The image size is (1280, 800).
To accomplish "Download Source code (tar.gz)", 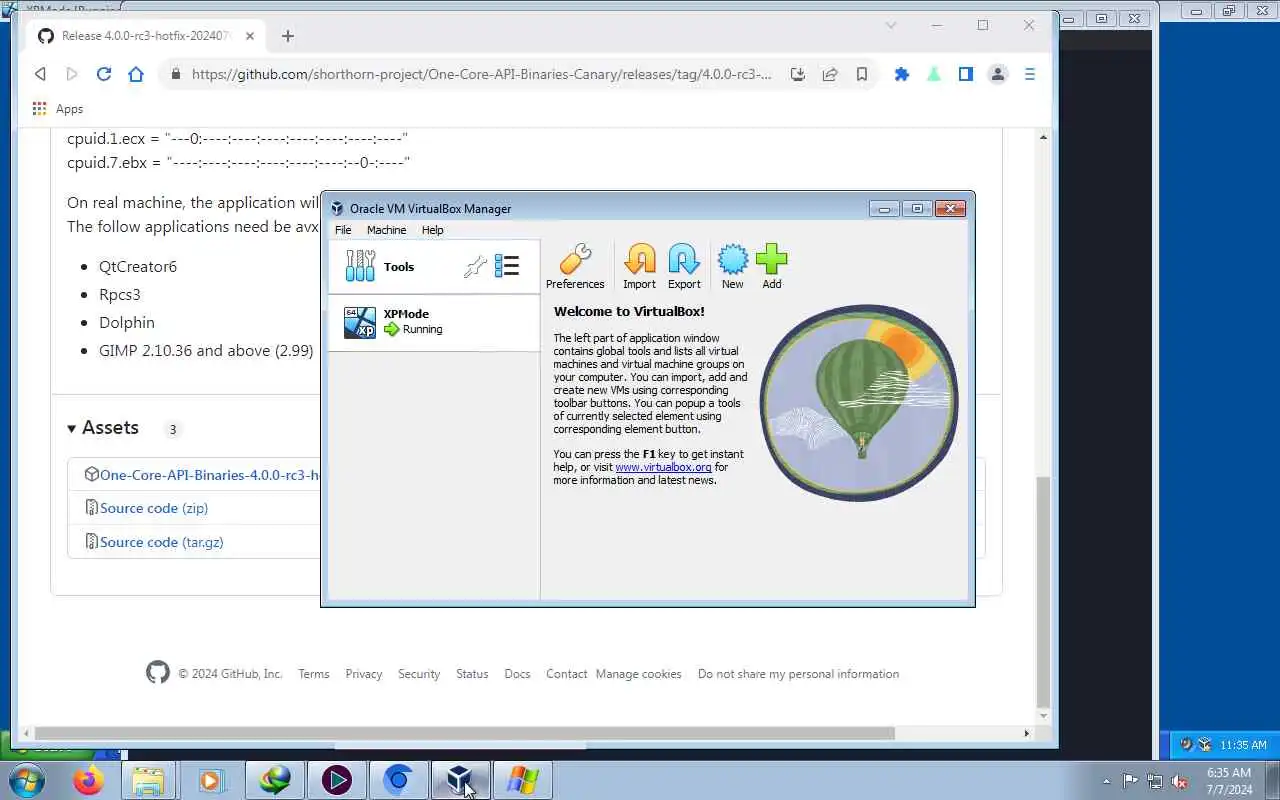I will [162, 542].
